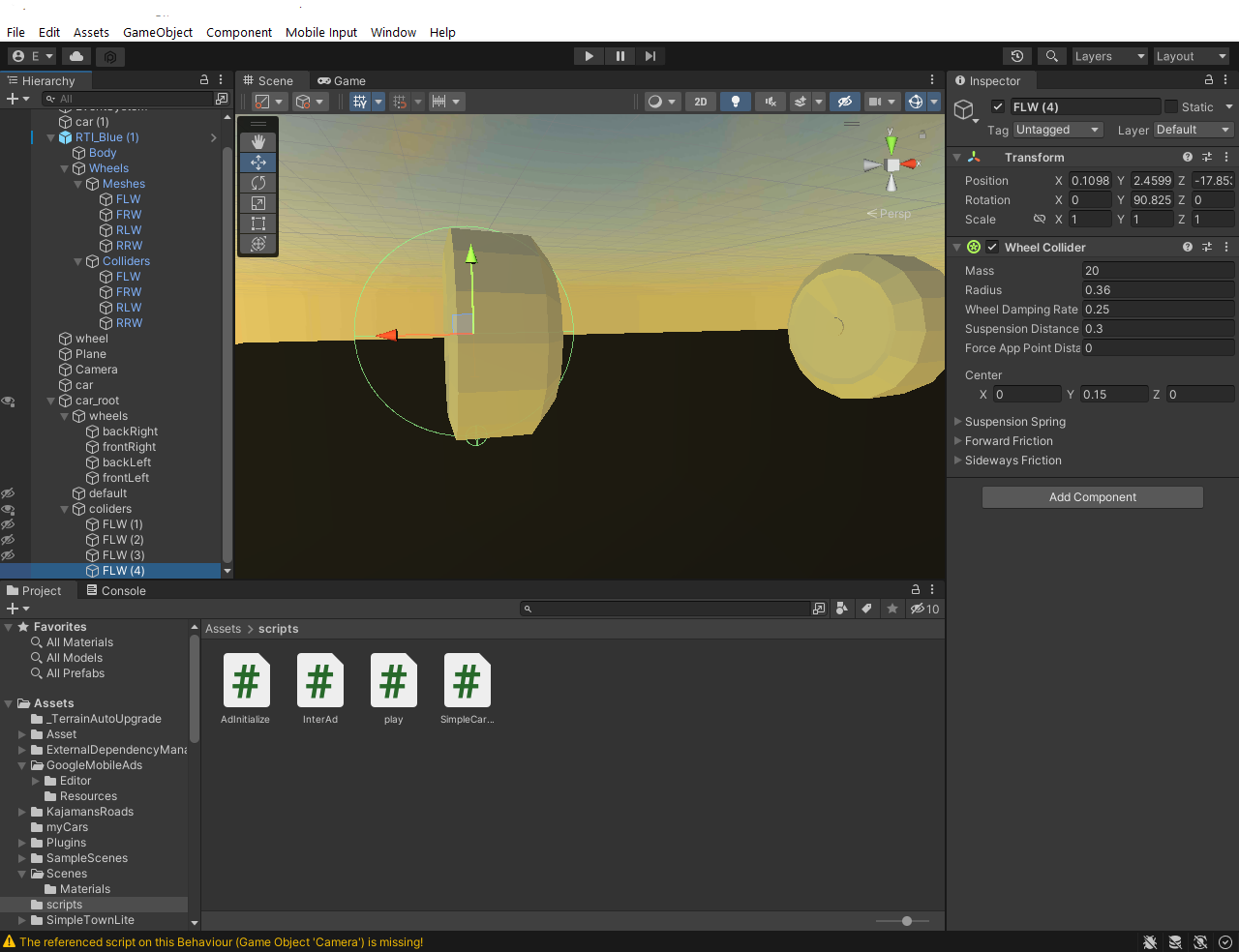Click search by label icon in Project
1239x952 pixels.
(867, 609)
